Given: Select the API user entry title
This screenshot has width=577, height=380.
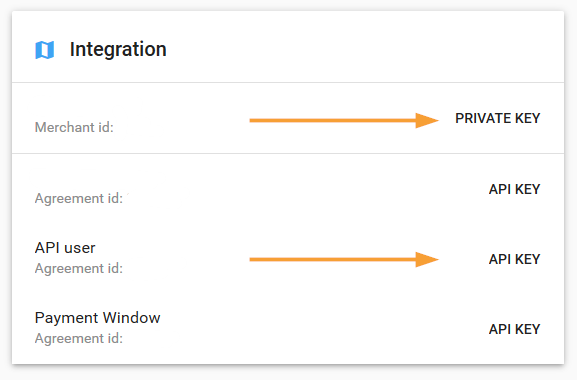Looking at the screenshot, I should click(x=65, y=248).
